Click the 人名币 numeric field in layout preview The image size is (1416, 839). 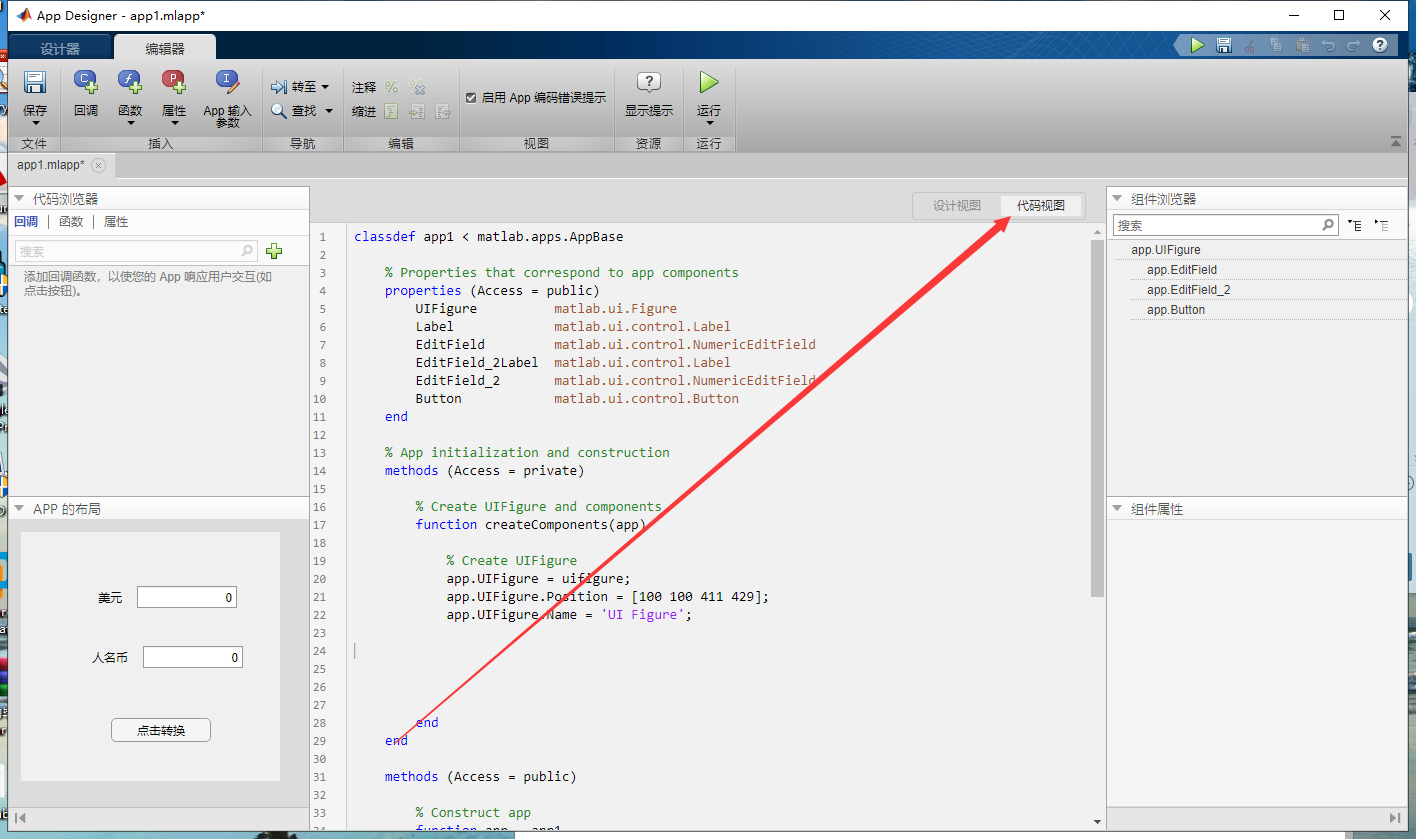[x=193, y=657]
